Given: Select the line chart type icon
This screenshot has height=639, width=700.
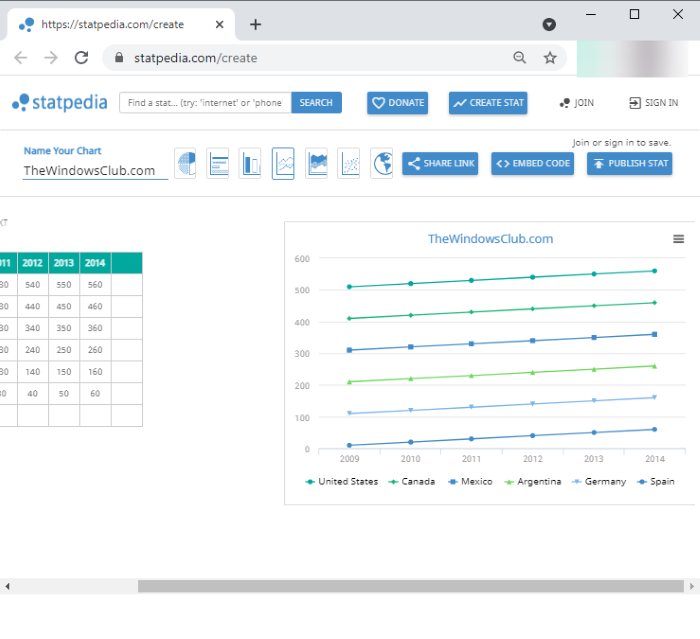Looking at the screenshot, I should point(283,163).
